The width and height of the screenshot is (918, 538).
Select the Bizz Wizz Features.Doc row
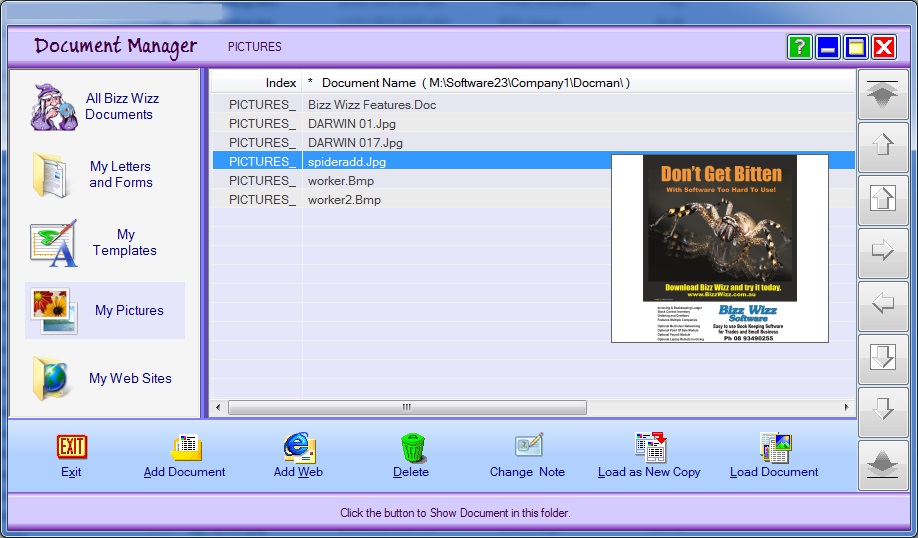click(533, 105)
